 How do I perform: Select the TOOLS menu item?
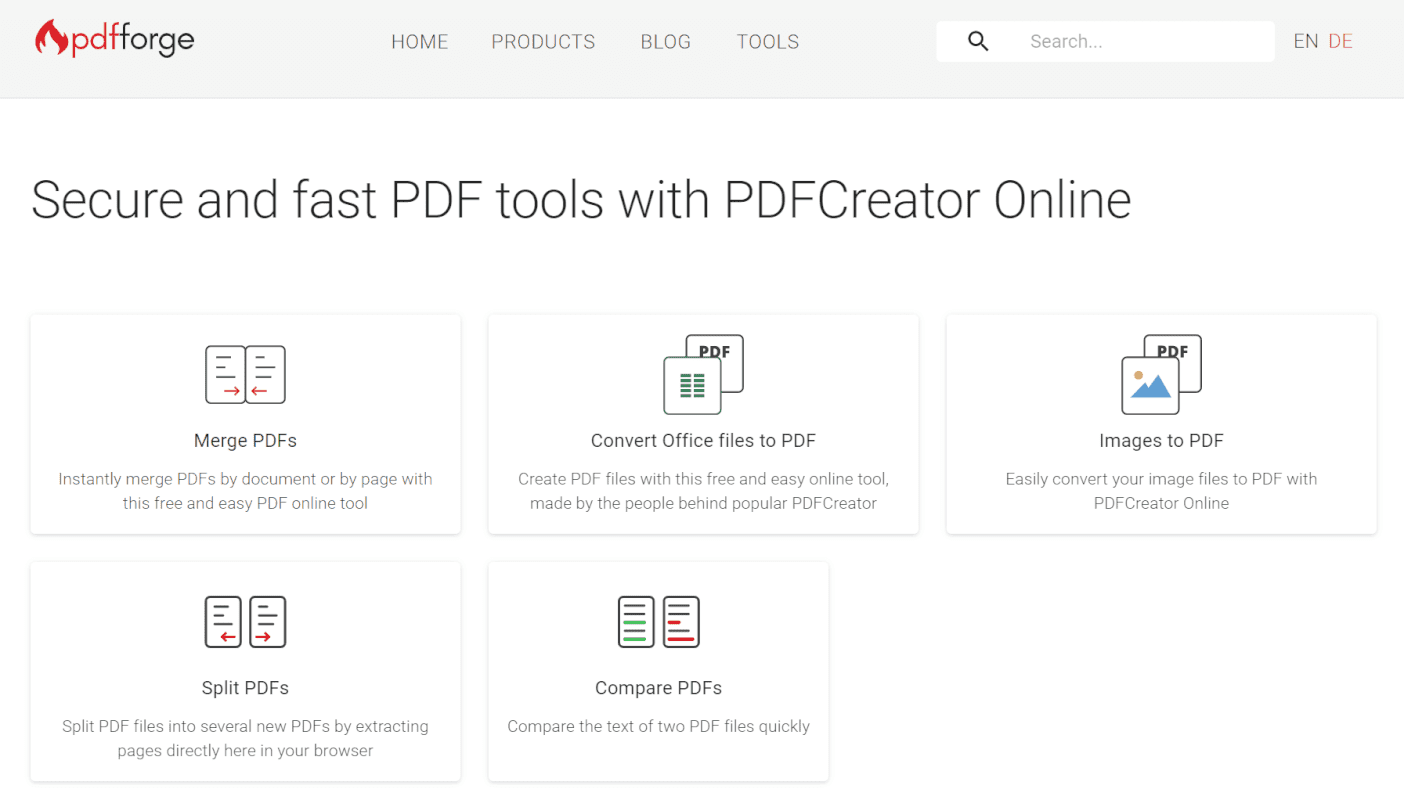pos(768,42)
